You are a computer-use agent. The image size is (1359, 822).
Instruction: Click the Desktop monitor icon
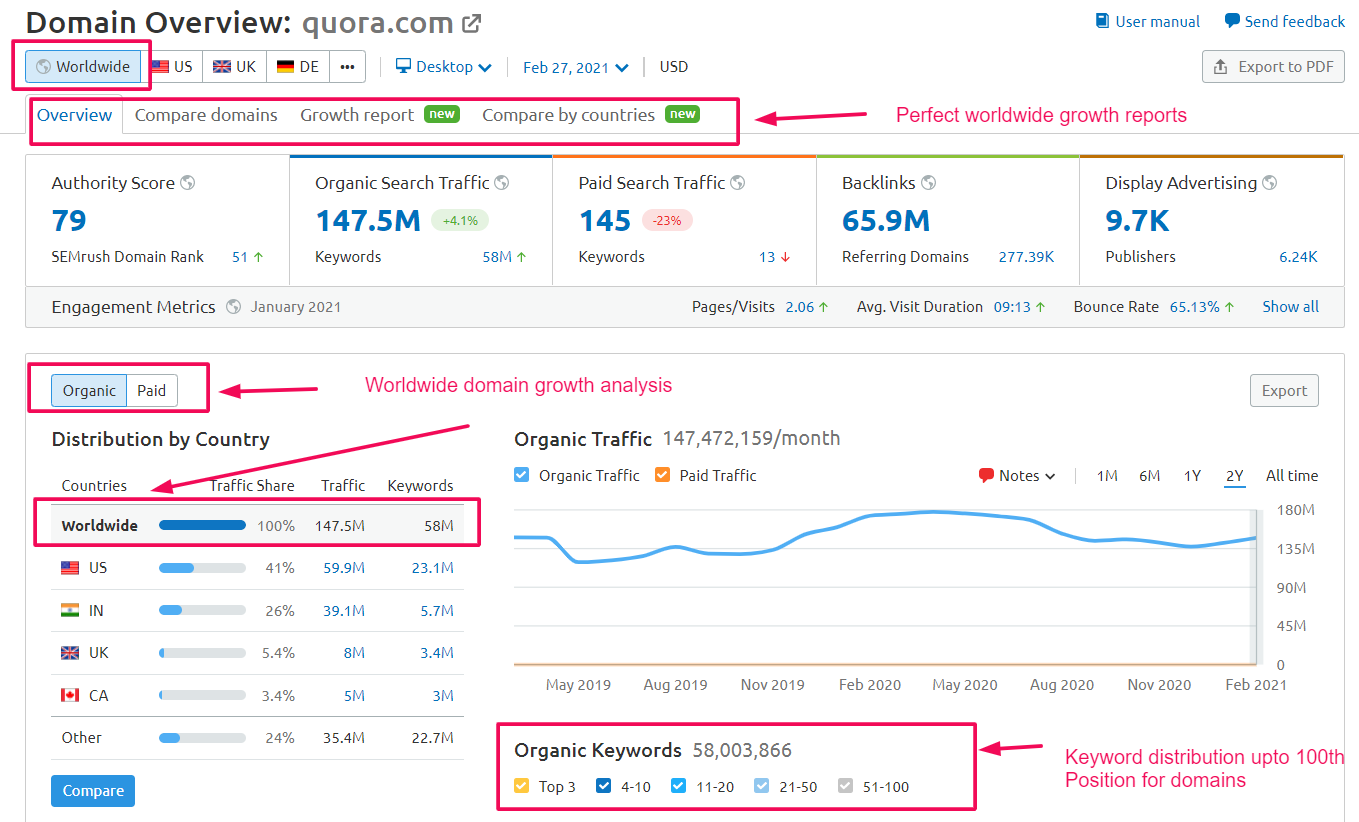[x=403, y=66]
